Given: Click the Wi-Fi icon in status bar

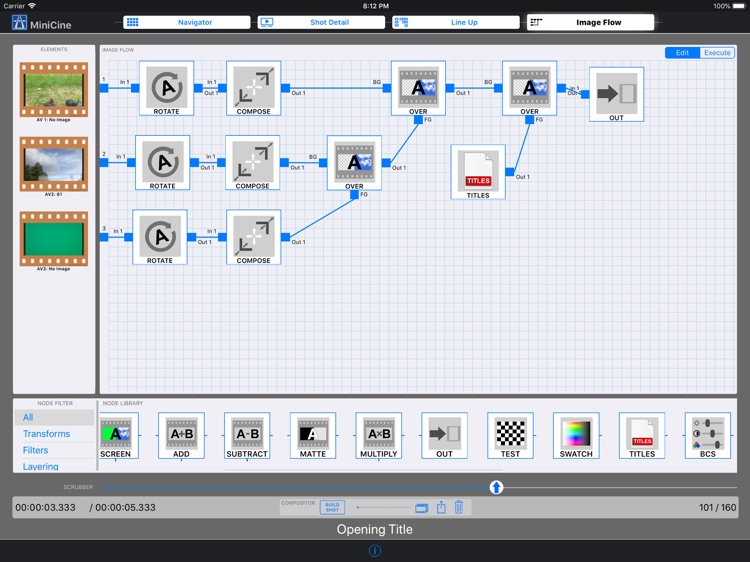Looking at the screenshot, I should pos(32,6).
